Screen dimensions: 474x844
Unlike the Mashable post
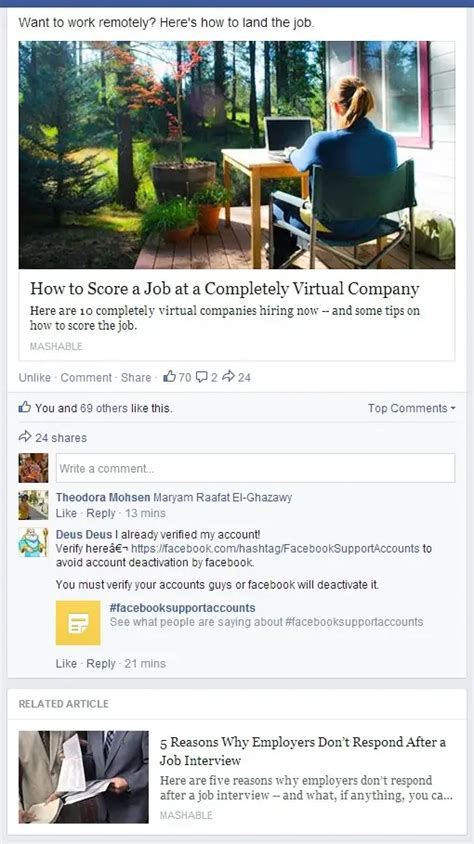[34, 377]
